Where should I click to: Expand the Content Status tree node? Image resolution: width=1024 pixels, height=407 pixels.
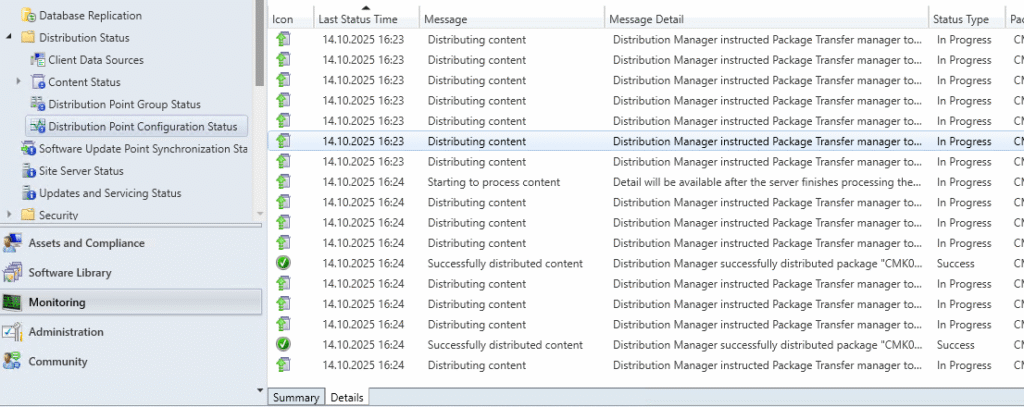(x=19, y=82)
